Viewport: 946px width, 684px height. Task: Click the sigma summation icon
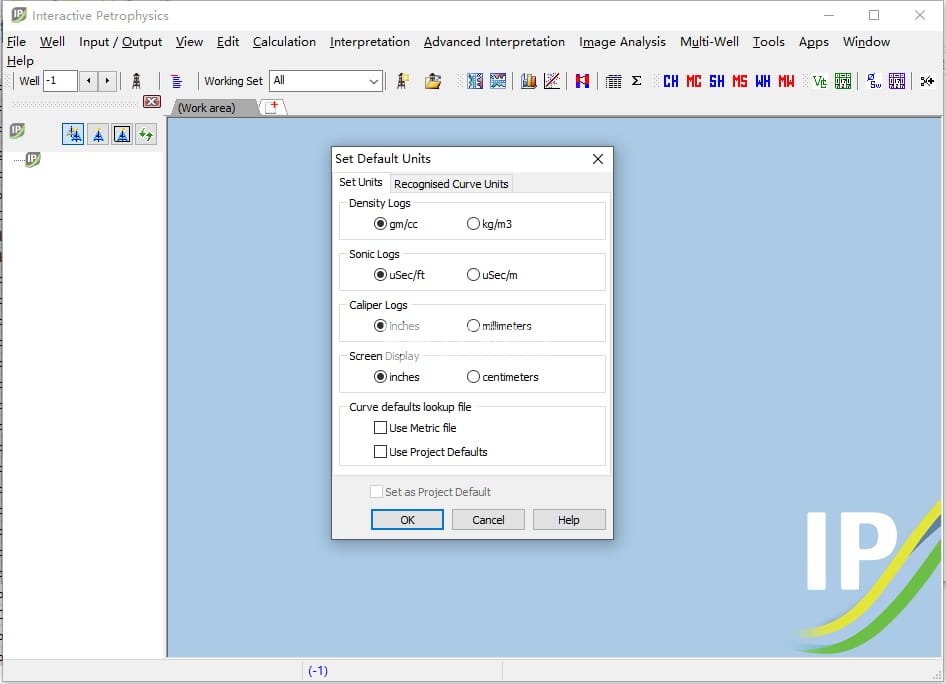click(x=636, y=81)
